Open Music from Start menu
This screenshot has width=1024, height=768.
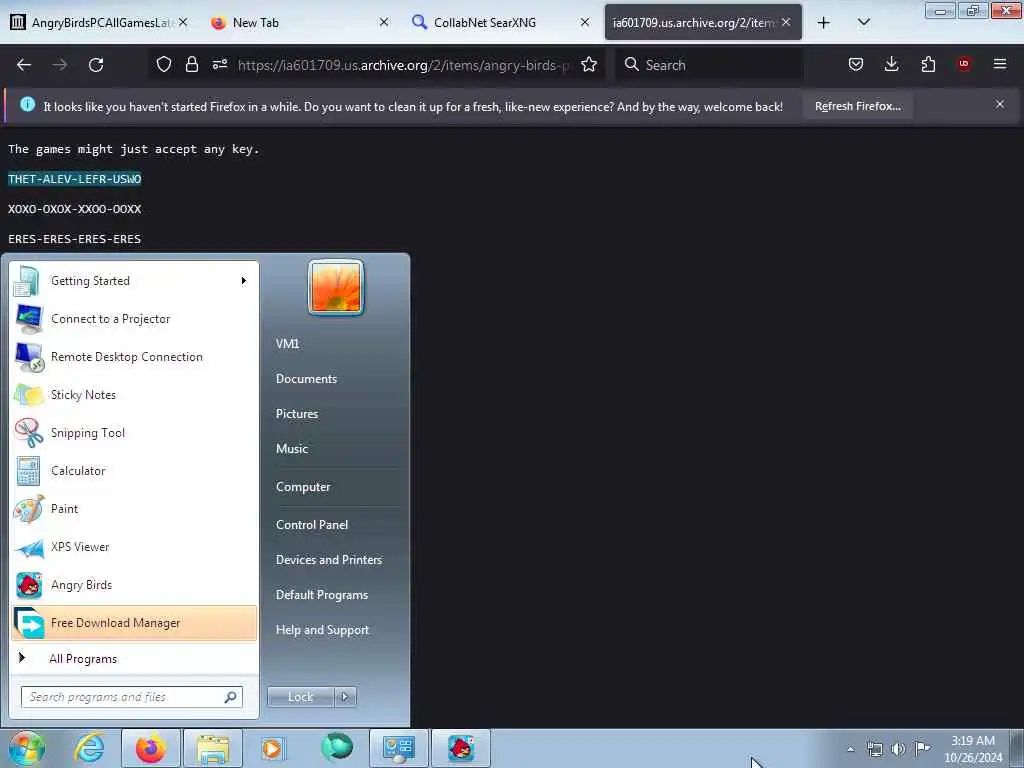(x=292, y=449)
